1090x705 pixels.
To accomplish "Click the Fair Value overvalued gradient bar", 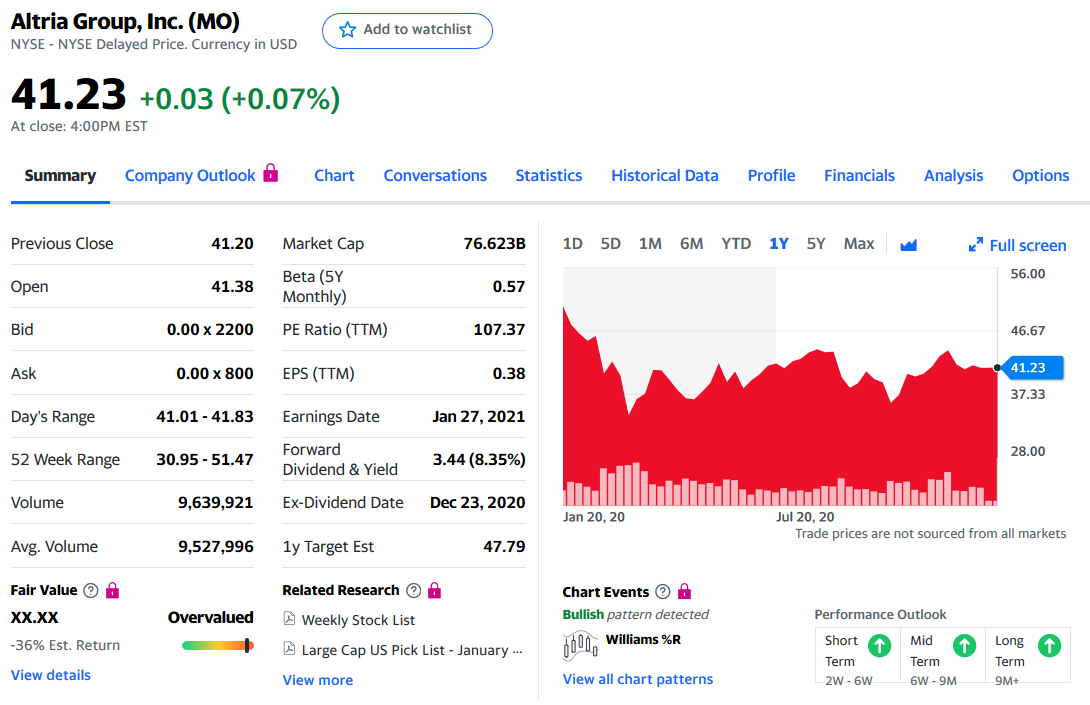I will [x=217, y=645].
